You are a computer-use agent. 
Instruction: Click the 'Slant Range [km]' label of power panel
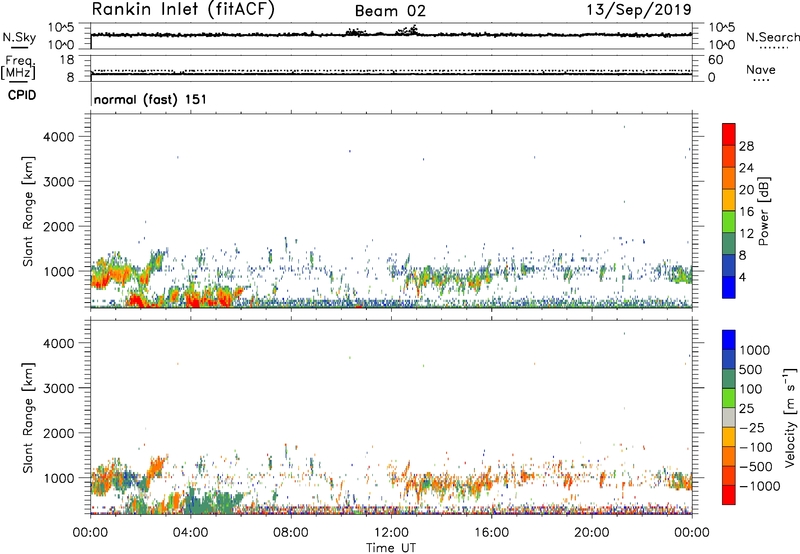[28, 211]
